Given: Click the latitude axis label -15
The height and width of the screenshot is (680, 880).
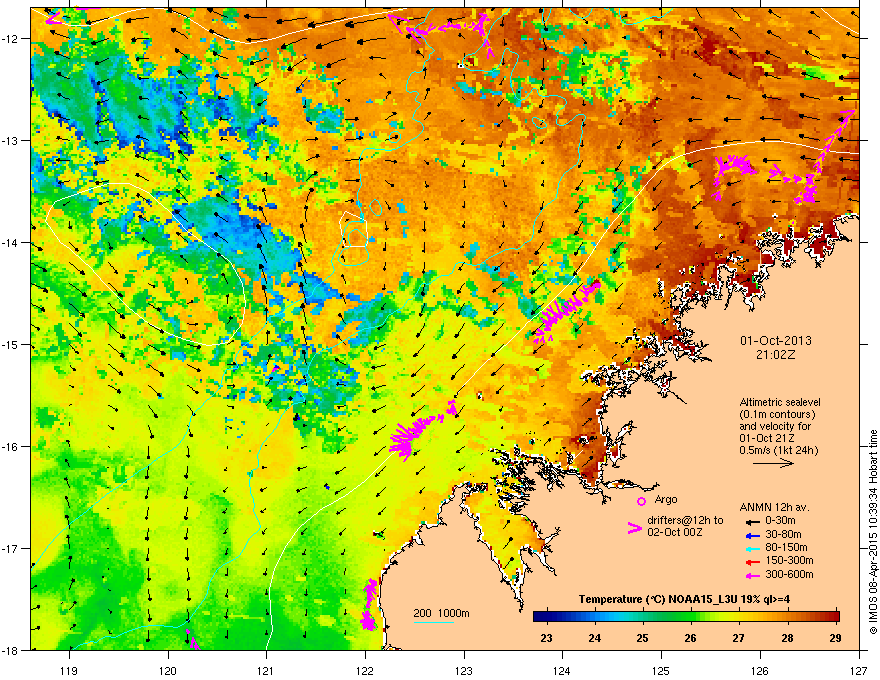Looking at the screenshot, I should coord(10,344).
